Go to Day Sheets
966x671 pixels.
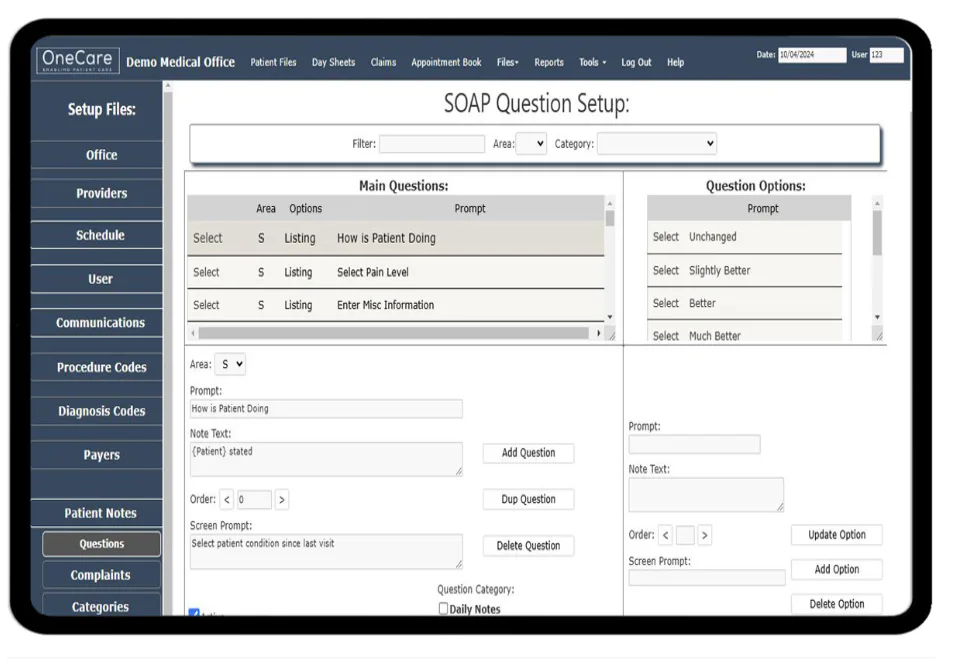[x=333, y=62]
